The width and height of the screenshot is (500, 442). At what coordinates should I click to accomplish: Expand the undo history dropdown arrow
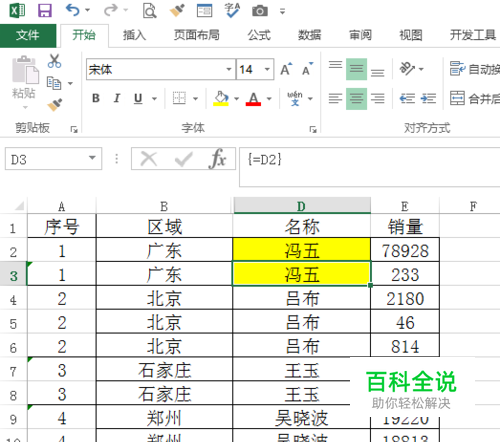(x=88, y=10)
